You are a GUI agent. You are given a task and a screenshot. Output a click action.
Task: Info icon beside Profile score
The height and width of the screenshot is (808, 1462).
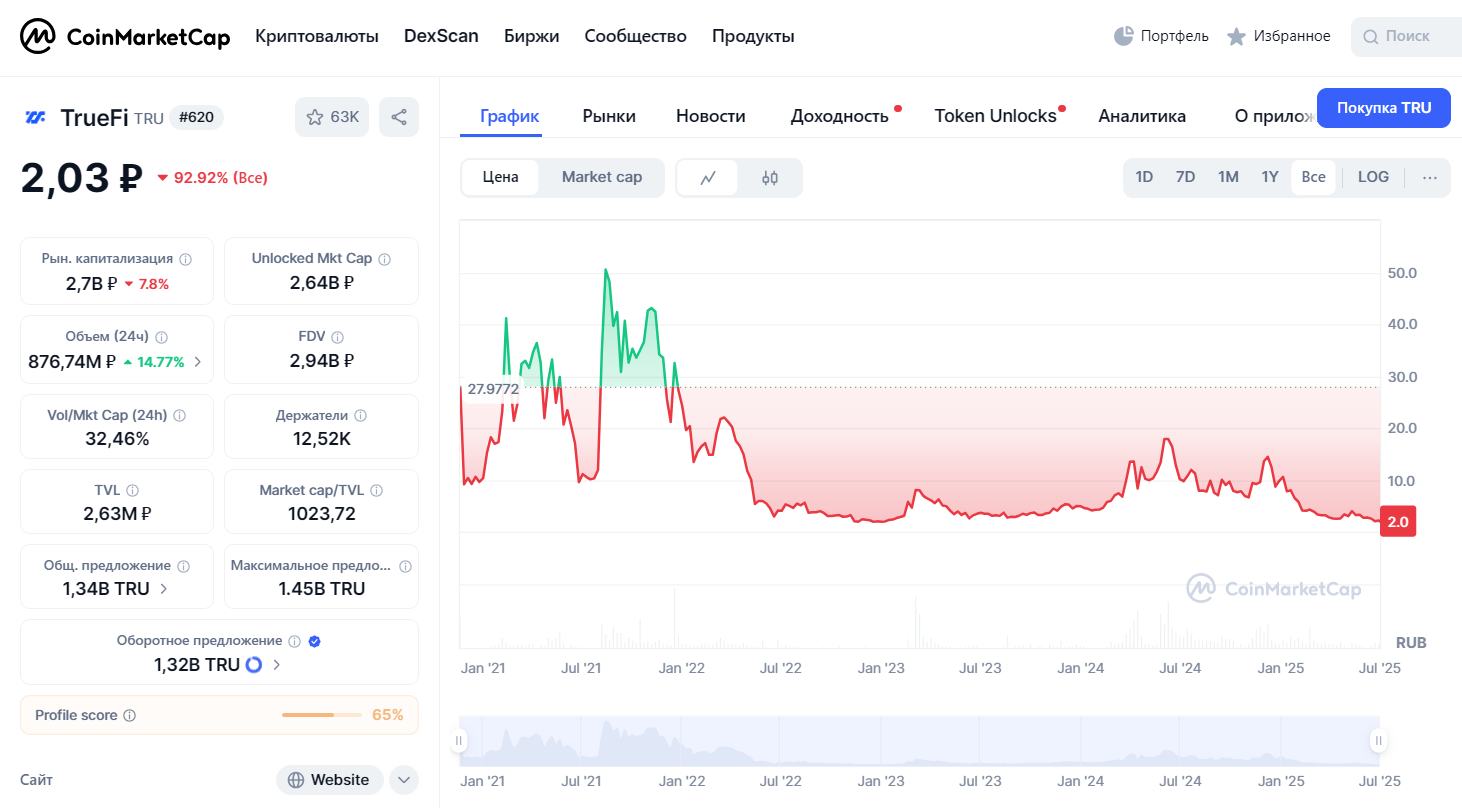coord(129,716)
